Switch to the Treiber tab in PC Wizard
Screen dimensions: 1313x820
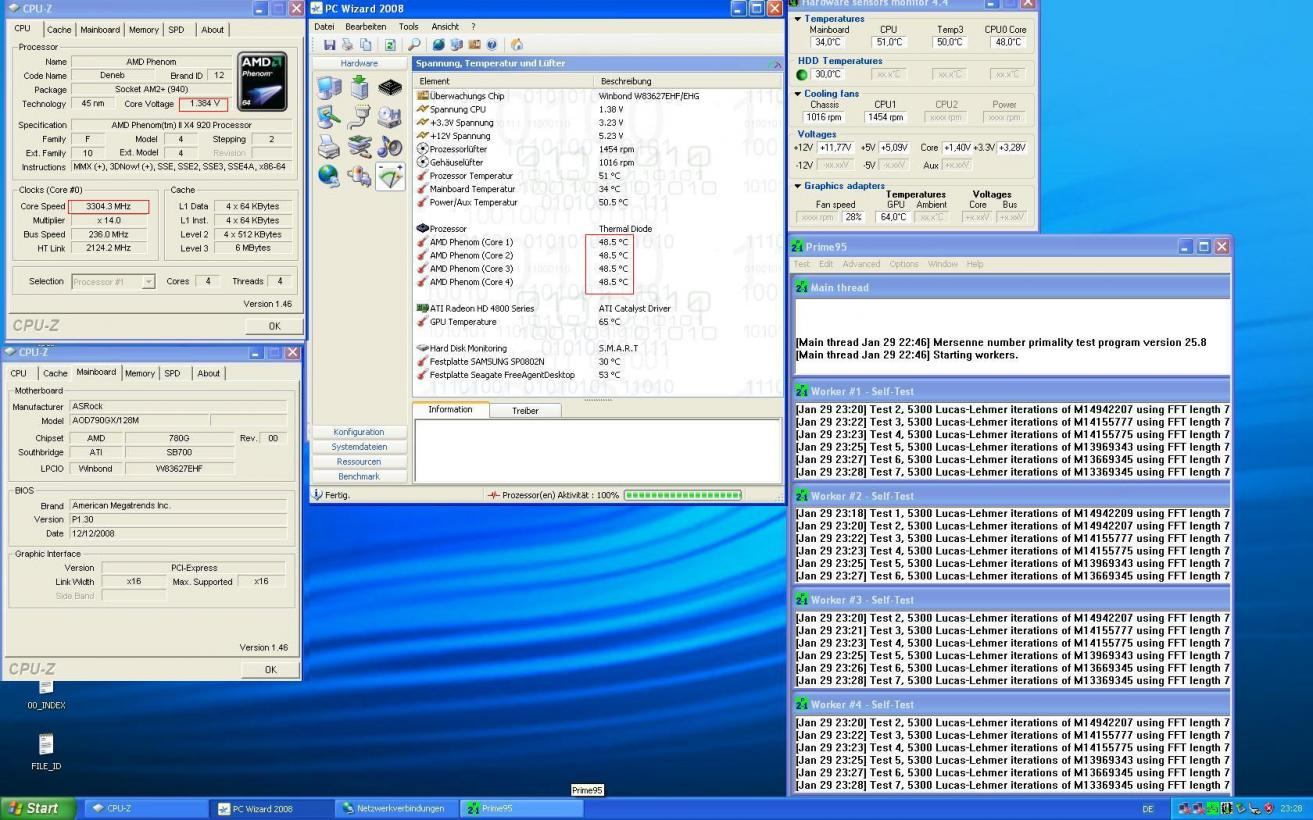(x=525, y=410)
